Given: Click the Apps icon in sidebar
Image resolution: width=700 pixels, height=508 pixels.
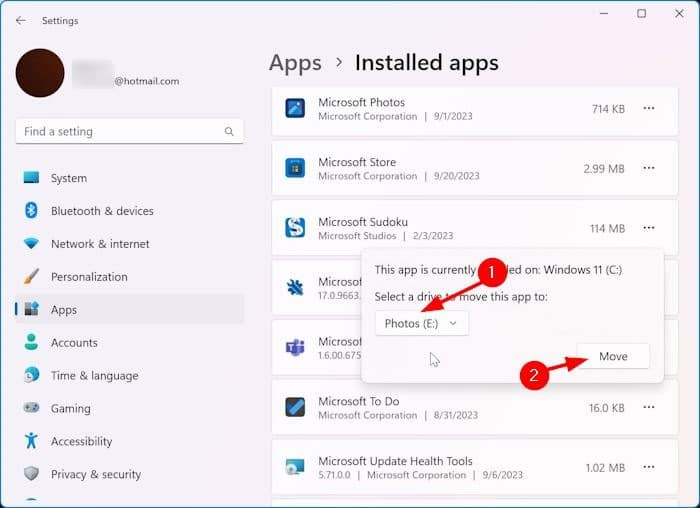Looking at the screenshot, I should pyautogui.click(x=31, y=309).
